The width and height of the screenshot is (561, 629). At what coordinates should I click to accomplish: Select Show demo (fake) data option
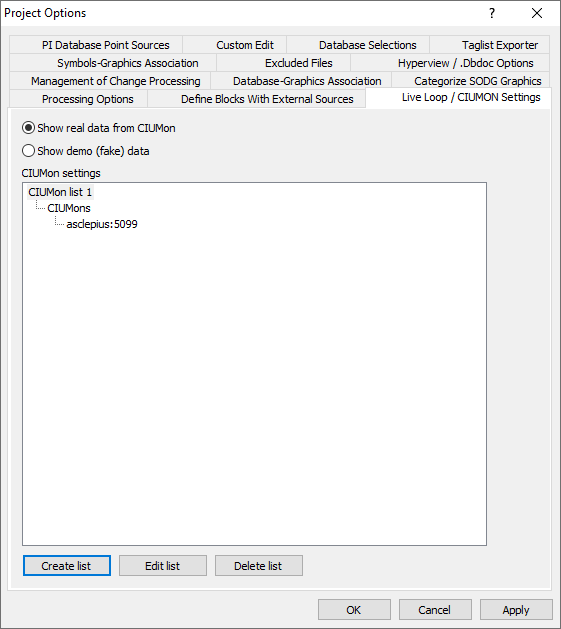coord(85,151)
